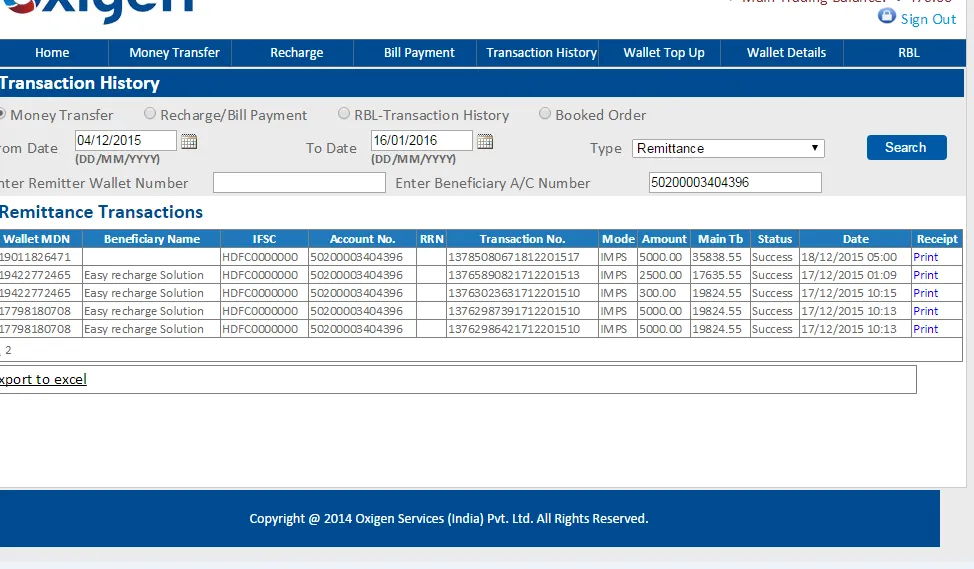Open the Recharge menu item
The height and width of the screenshot is (569, 974).
point(296,53)
